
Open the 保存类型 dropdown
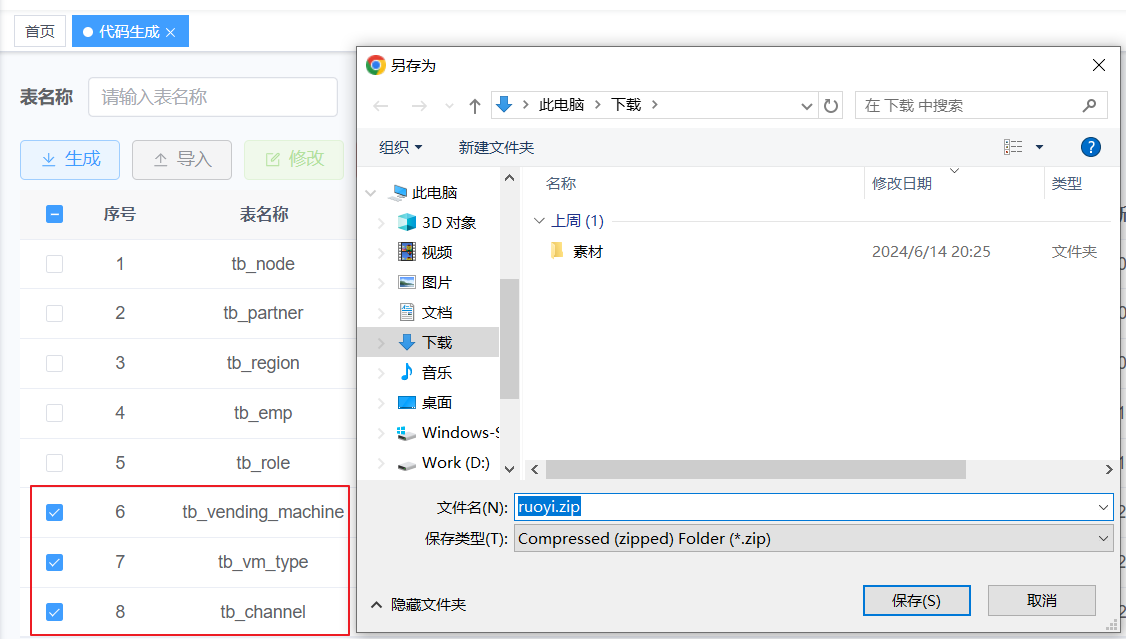tap(812, 538)
